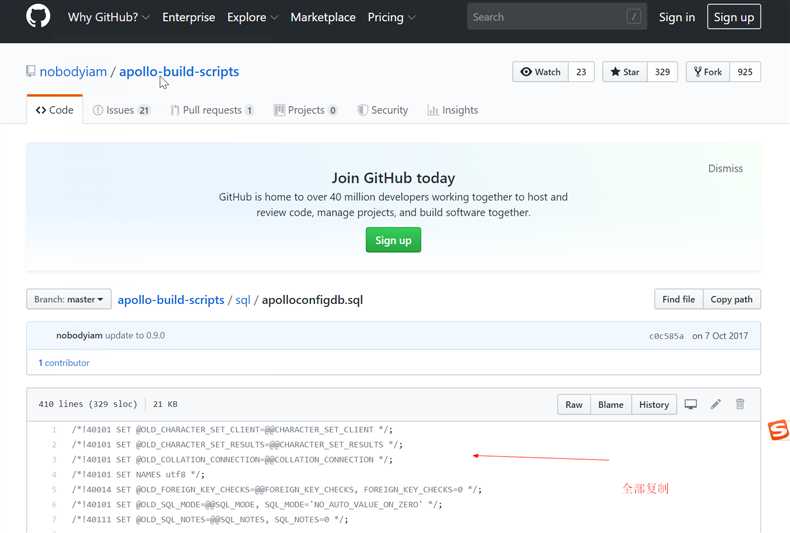
Task: Open the watchers count 23
Action: click(581, 72)
